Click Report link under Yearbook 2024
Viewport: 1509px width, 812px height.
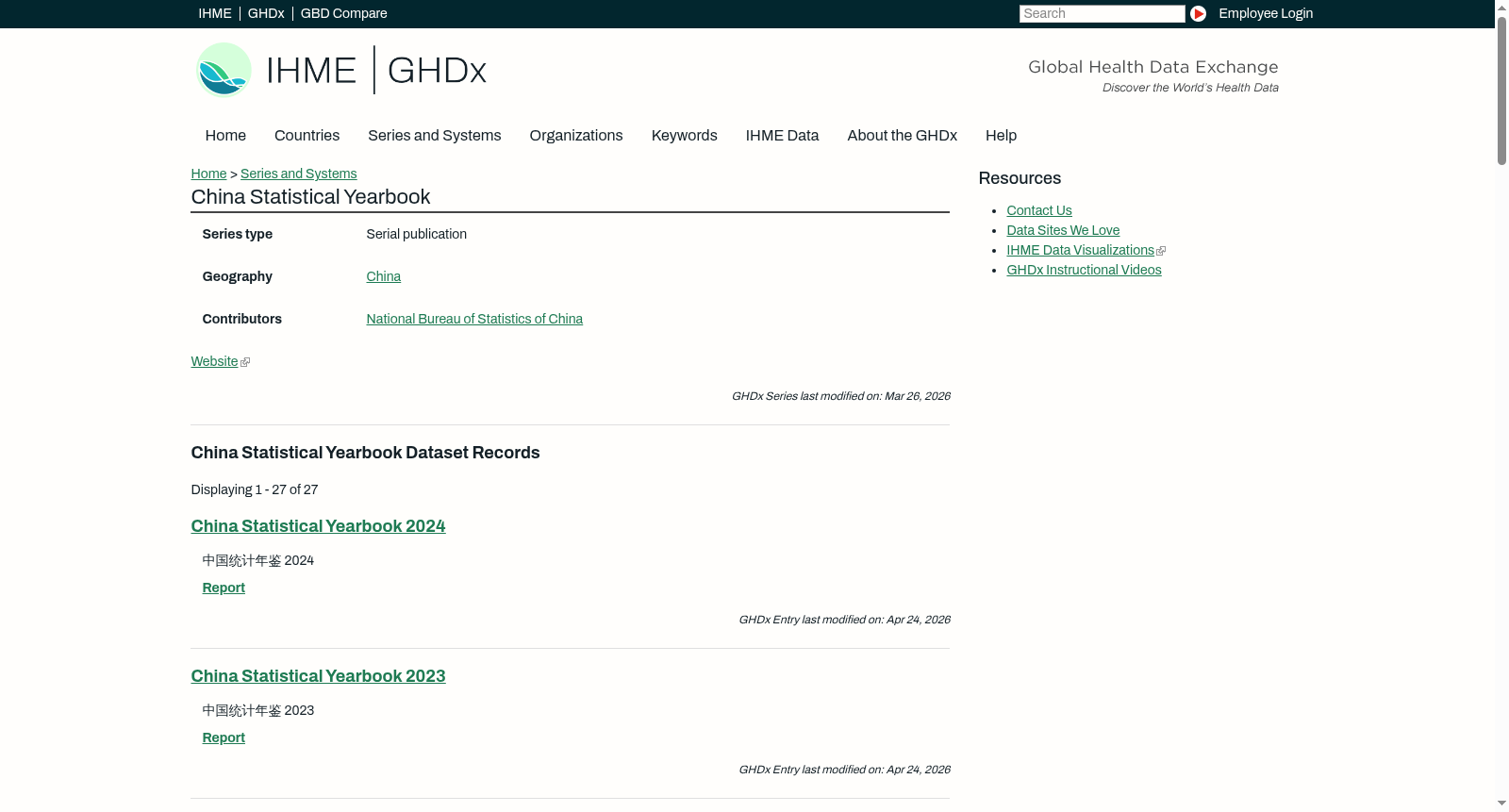(224, 588)
